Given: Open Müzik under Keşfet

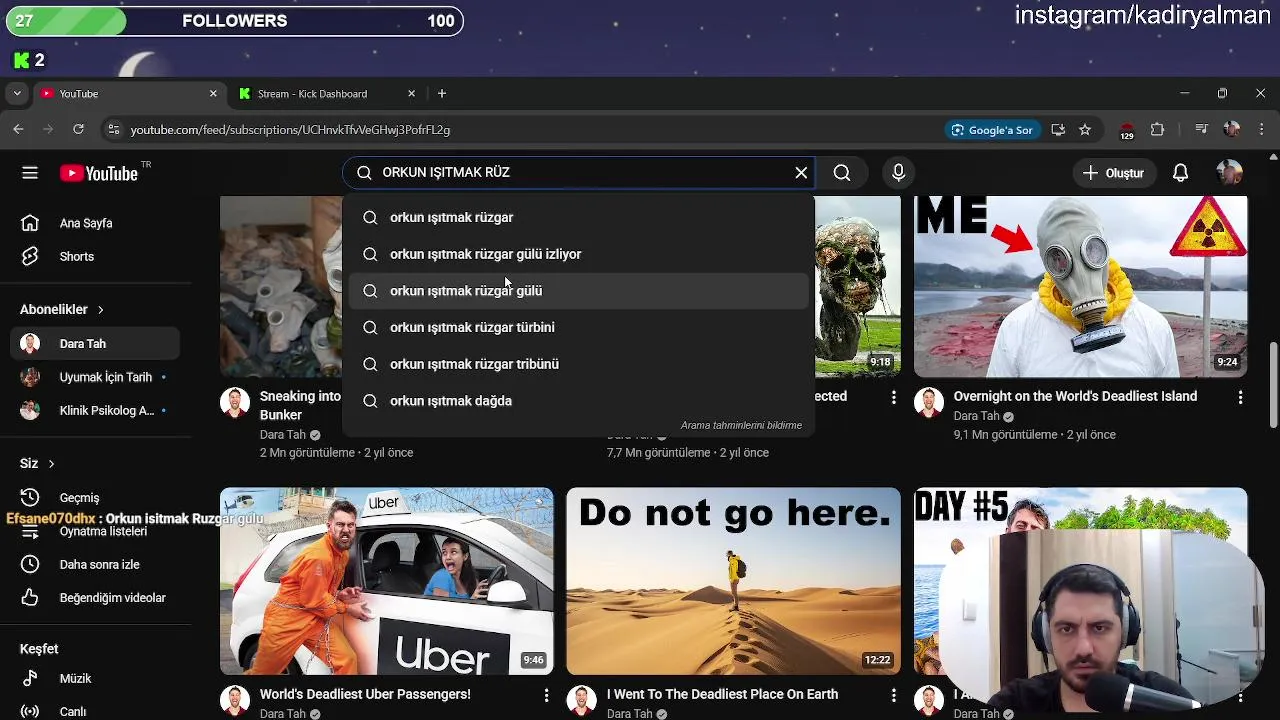Looking at the screenshot, I should coord(95,678).
